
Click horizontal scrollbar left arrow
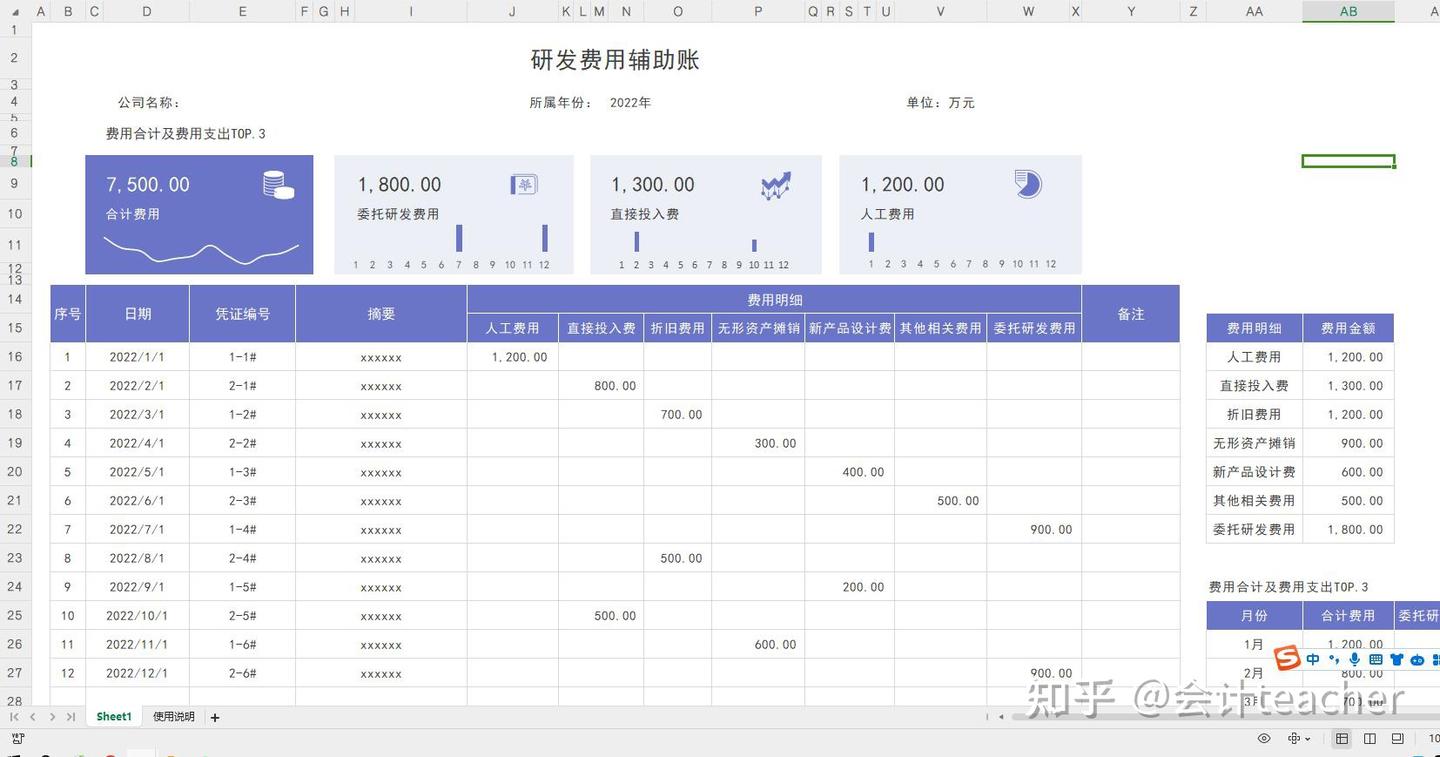[1001, 717]
